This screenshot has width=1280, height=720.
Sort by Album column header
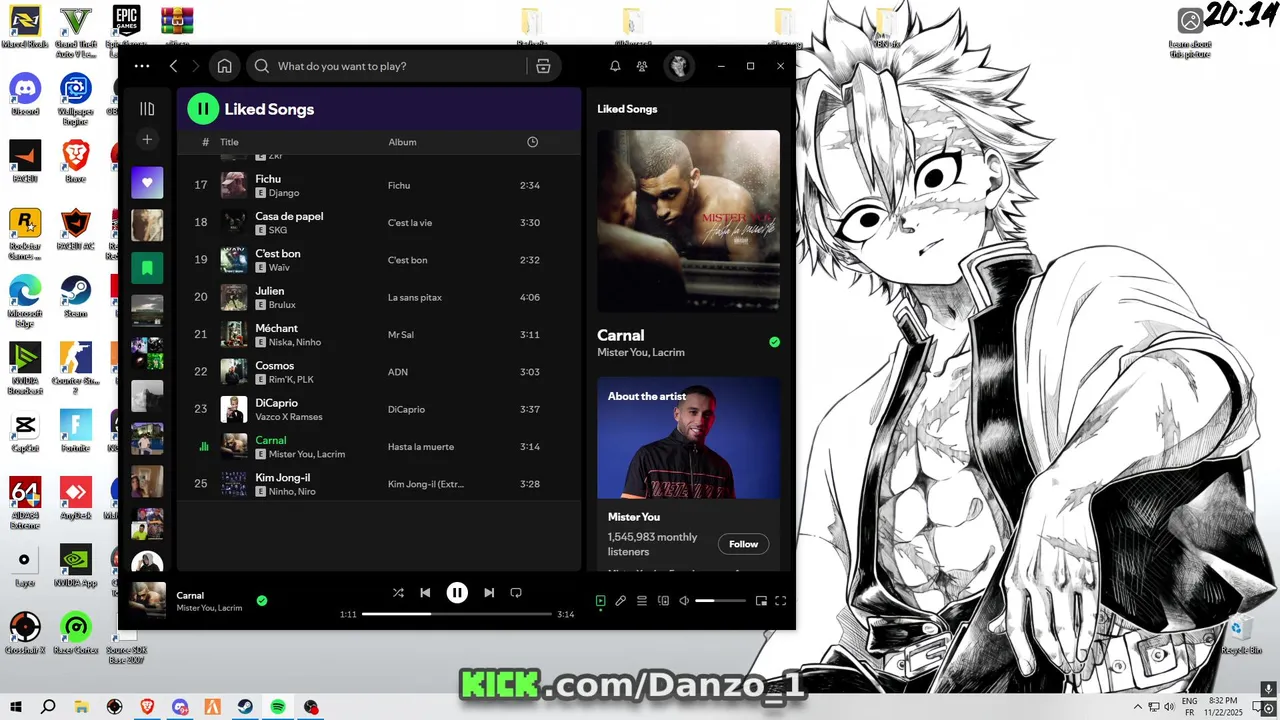pos(402,142)
